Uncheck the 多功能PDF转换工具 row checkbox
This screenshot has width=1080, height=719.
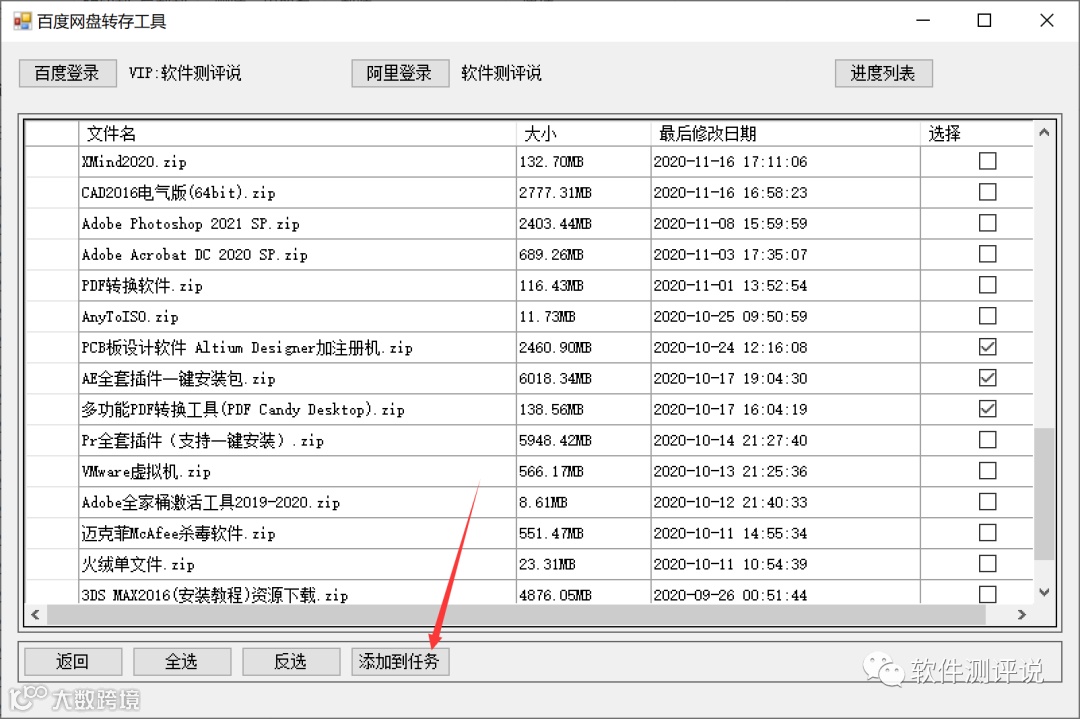click(987, 409)
